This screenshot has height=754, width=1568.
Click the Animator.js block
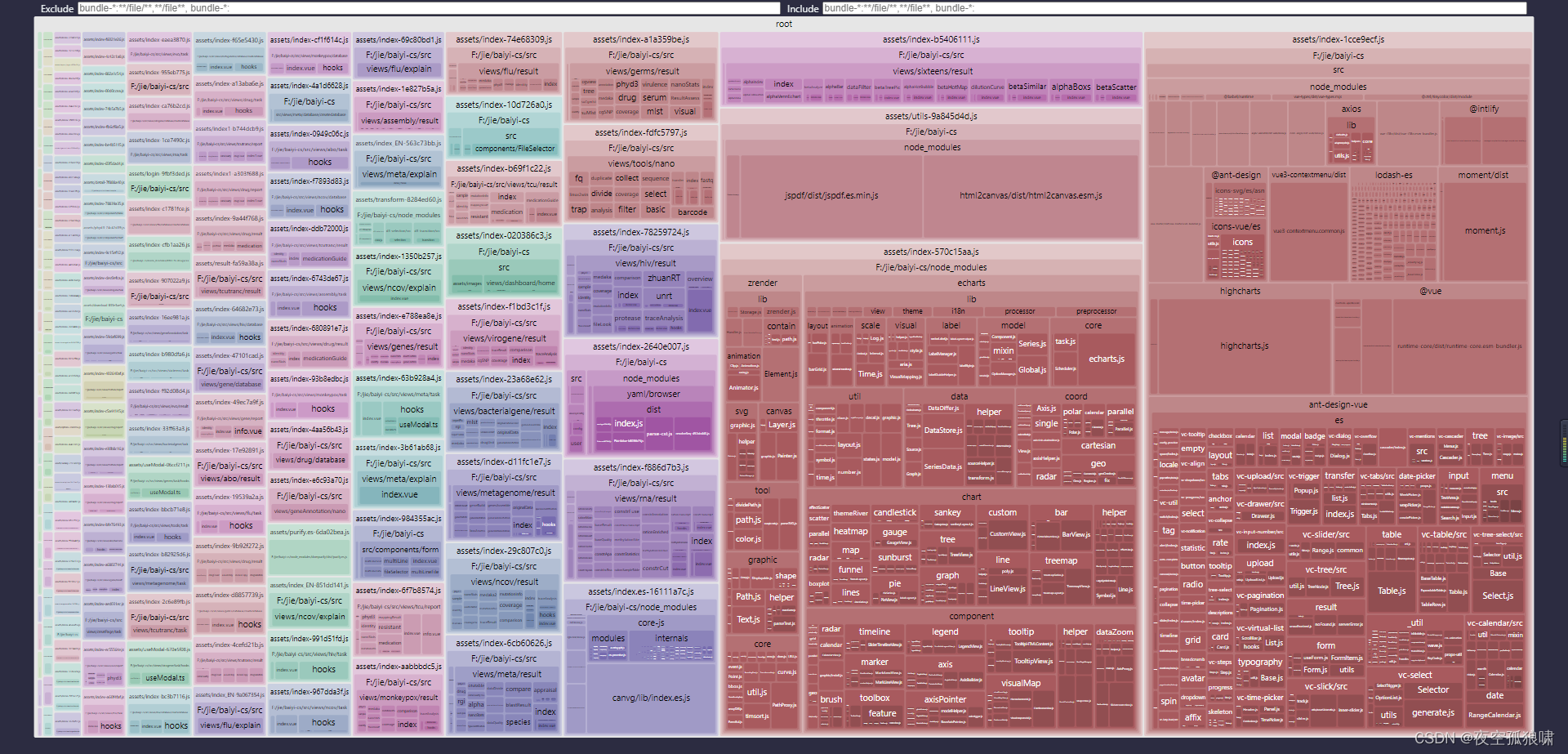click(x=743, y=388)
